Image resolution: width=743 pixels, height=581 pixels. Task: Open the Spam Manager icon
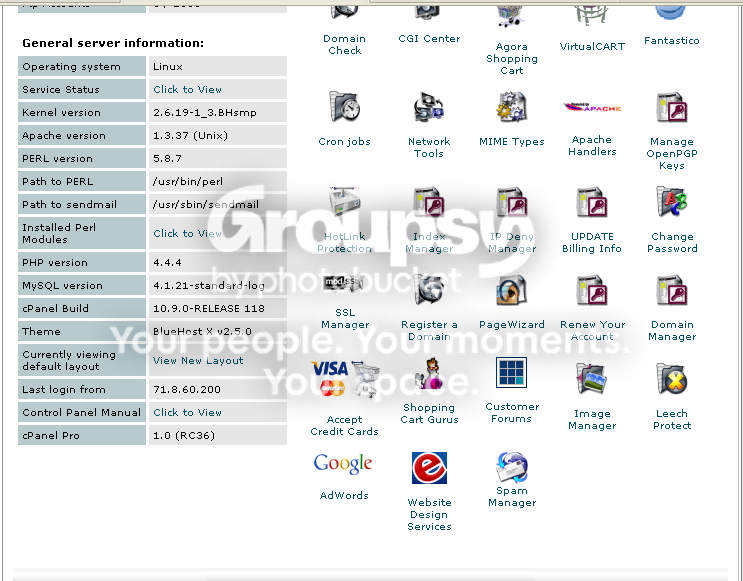(511, 467)
